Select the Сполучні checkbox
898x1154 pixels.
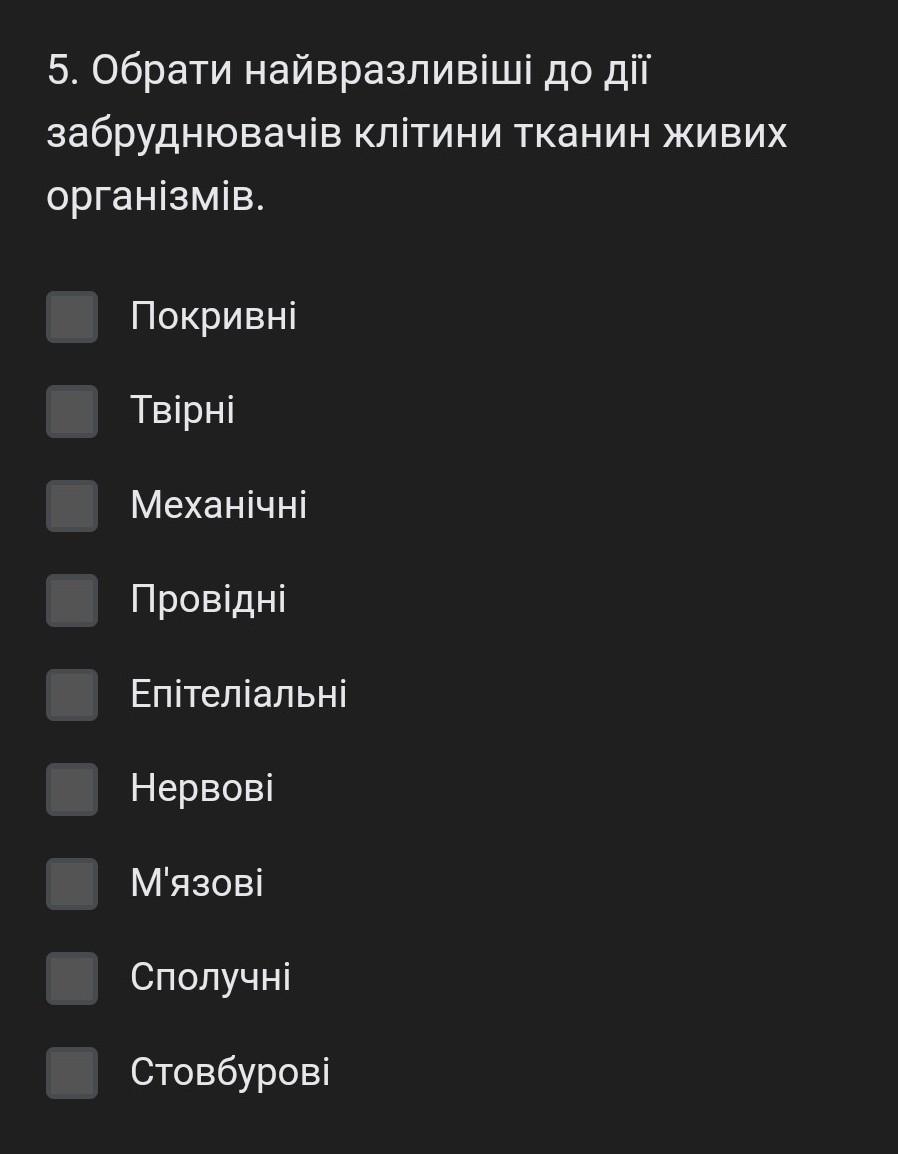(72, 978)
